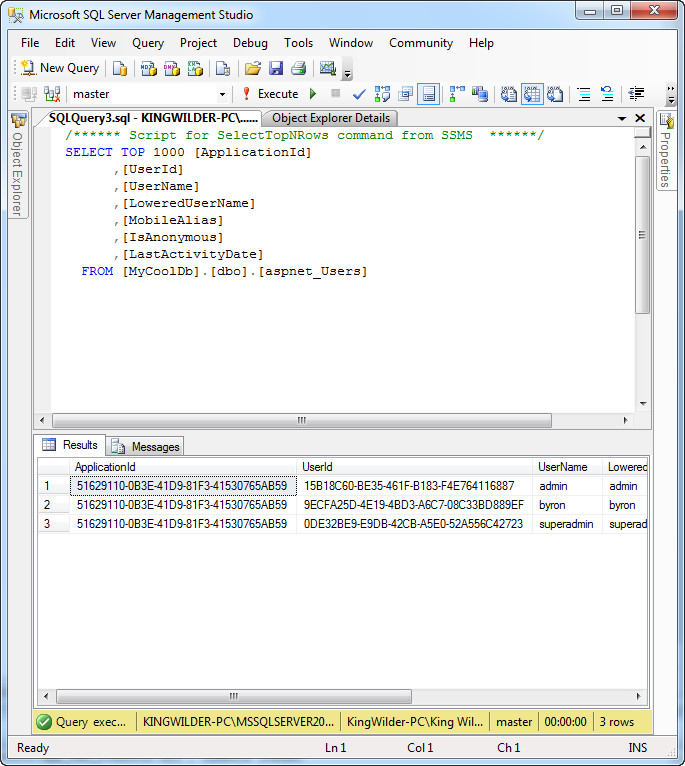Viewport: 685px width, 766px height.
Task: Close the SQLQuery3.sql document tab
Action: [x=640, y=118]
